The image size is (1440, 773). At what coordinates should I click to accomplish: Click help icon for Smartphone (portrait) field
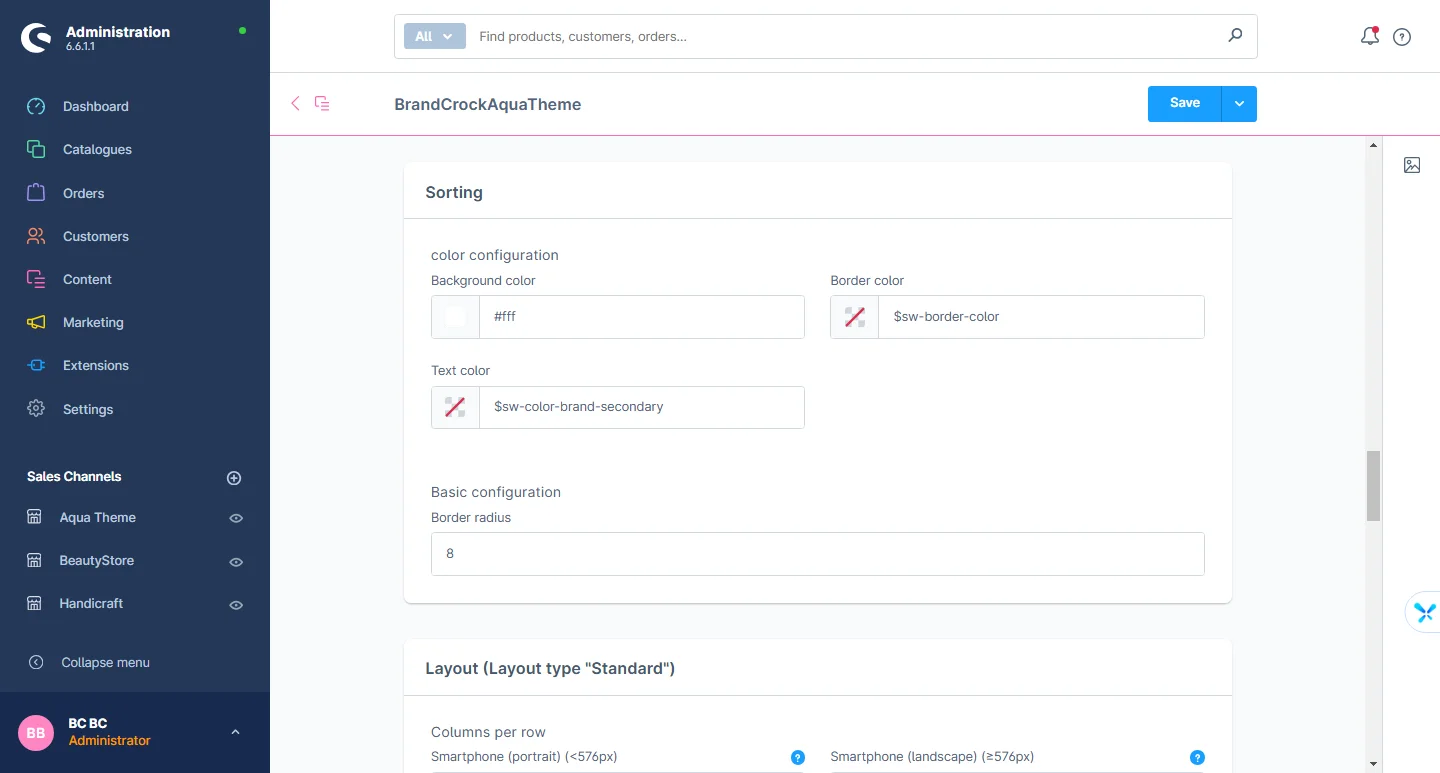pyautogui.click(x=798, y=758)
